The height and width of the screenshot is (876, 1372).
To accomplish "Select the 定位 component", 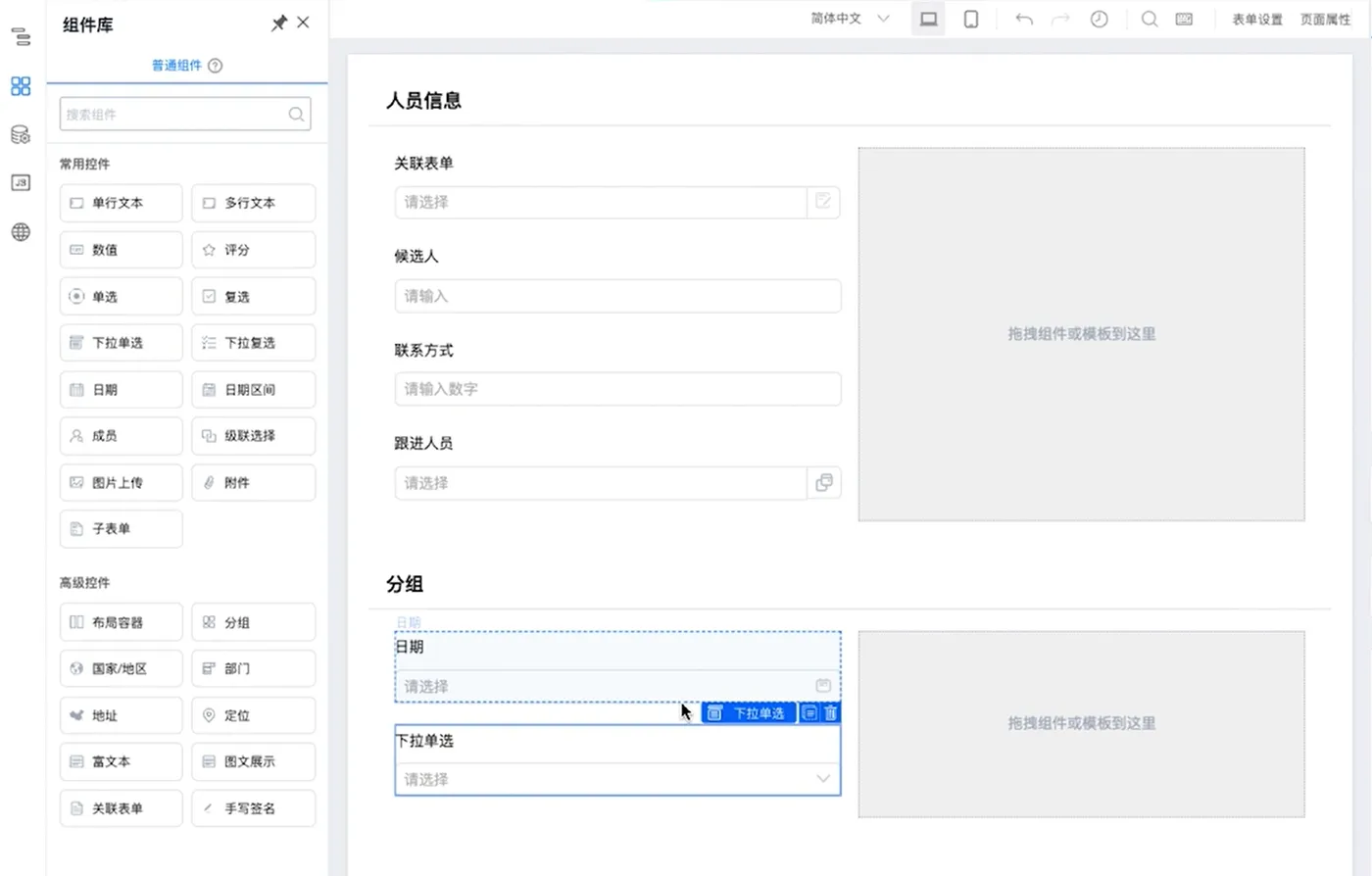I will (x=253, y=715).
